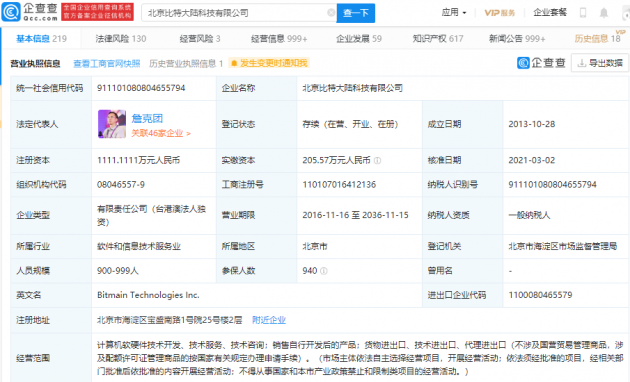This screenshot has width=630, height=382.
Task: Open the 应用 dropdown menu
Action: pyautogui.click(x=454, y=12)
